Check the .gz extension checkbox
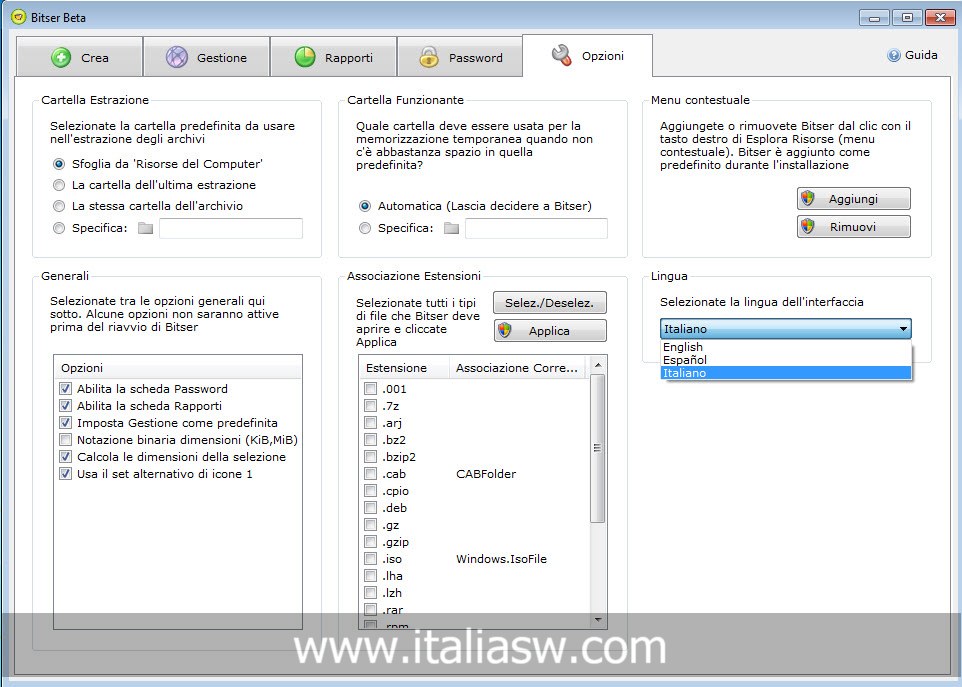 [x=371, y=525]
